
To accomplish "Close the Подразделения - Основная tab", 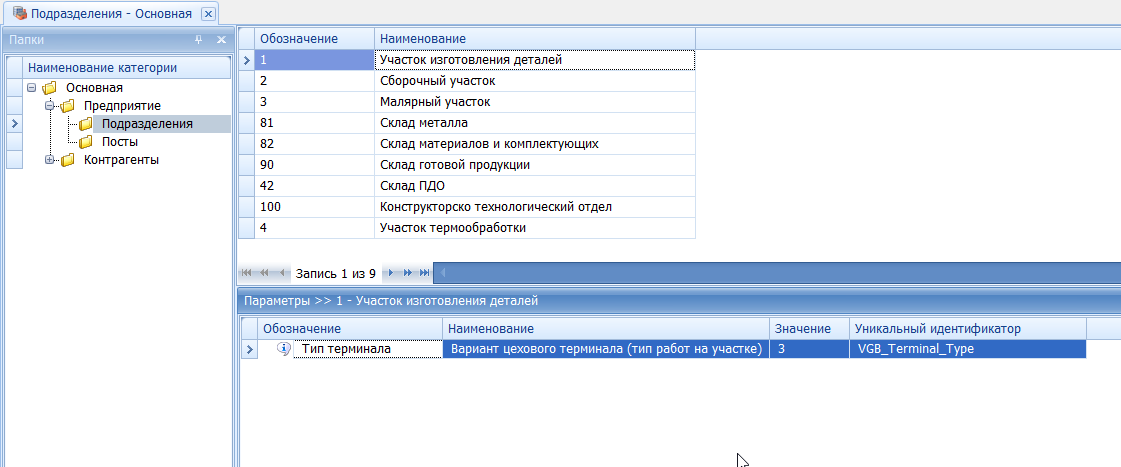I will tap(208, 13).
